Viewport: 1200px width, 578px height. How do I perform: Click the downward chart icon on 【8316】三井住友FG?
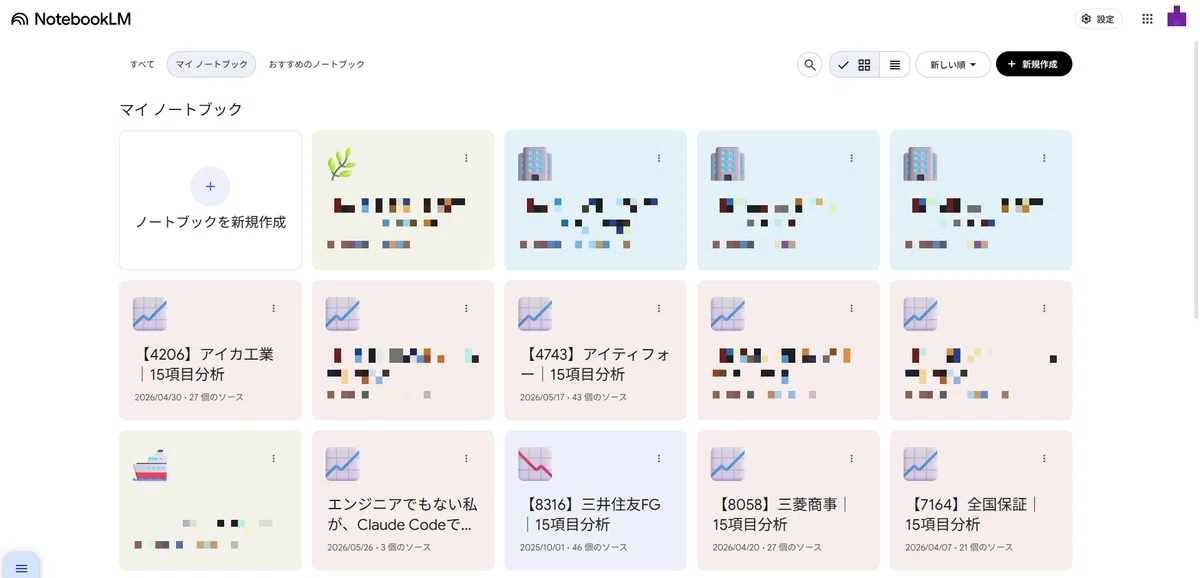pyautogui.click(x=535, y=464)
